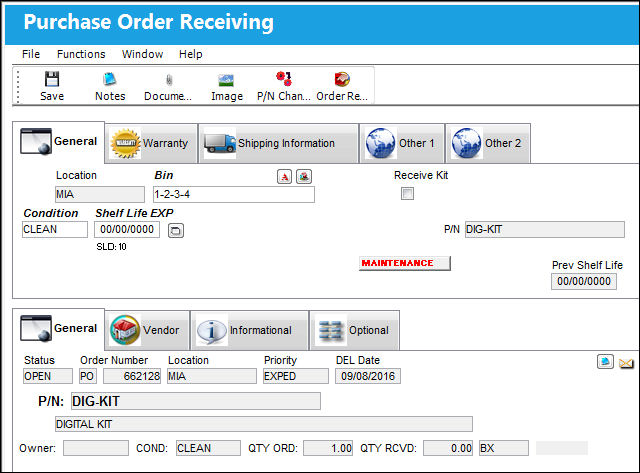Click the Prev Shelf Life date field
This screenshot has width=640, height=473.
coord(584,282)
